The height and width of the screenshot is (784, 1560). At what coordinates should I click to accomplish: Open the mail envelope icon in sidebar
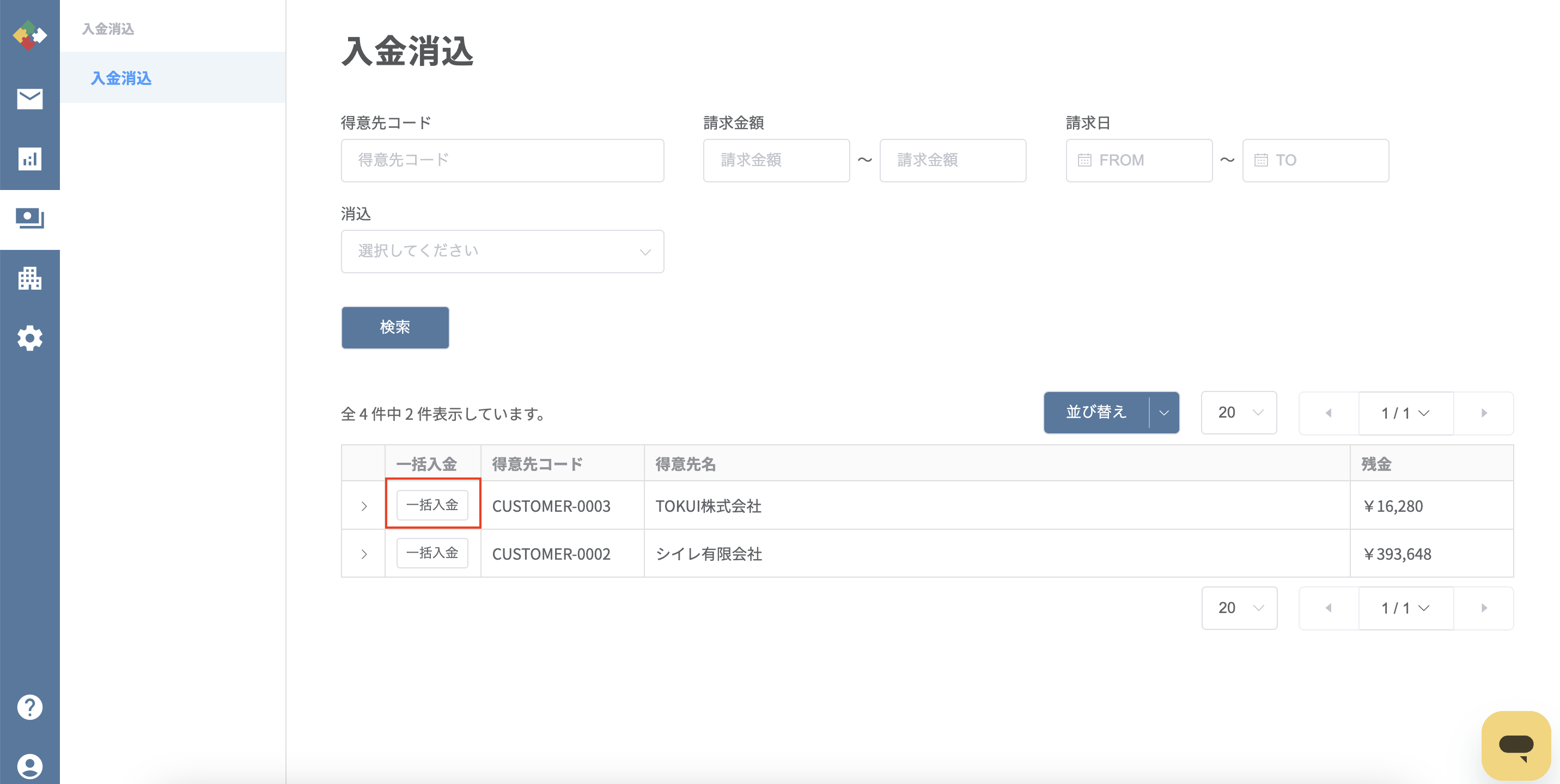click(29, 99)
